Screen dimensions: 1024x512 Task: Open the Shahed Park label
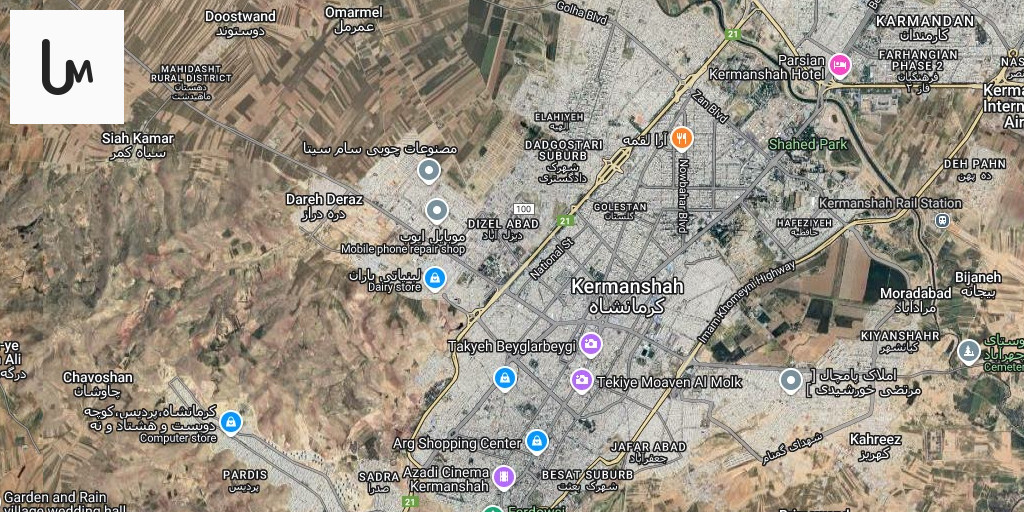(808, 144)
